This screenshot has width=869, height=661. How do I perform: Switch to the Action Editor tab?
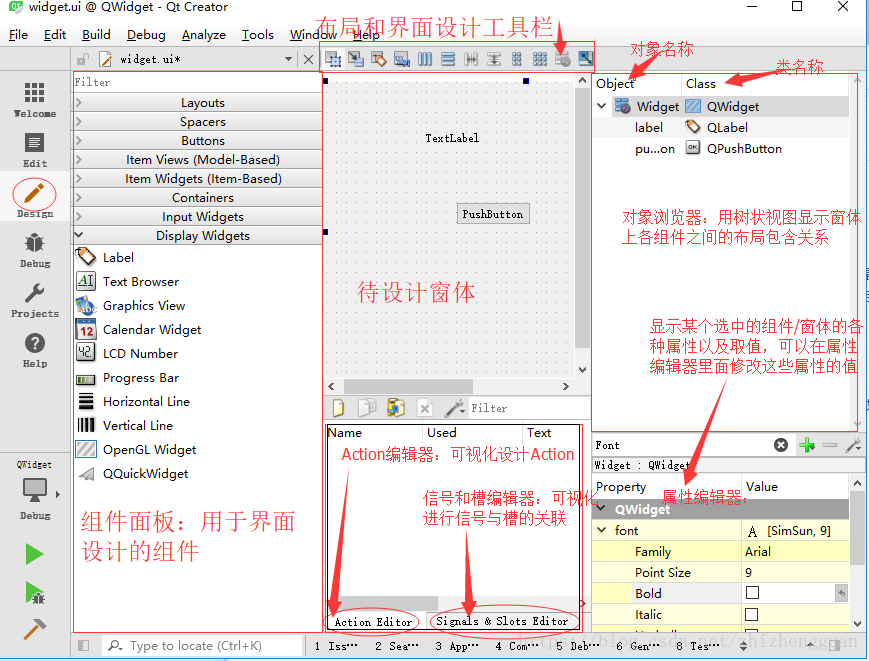point(373,622)
